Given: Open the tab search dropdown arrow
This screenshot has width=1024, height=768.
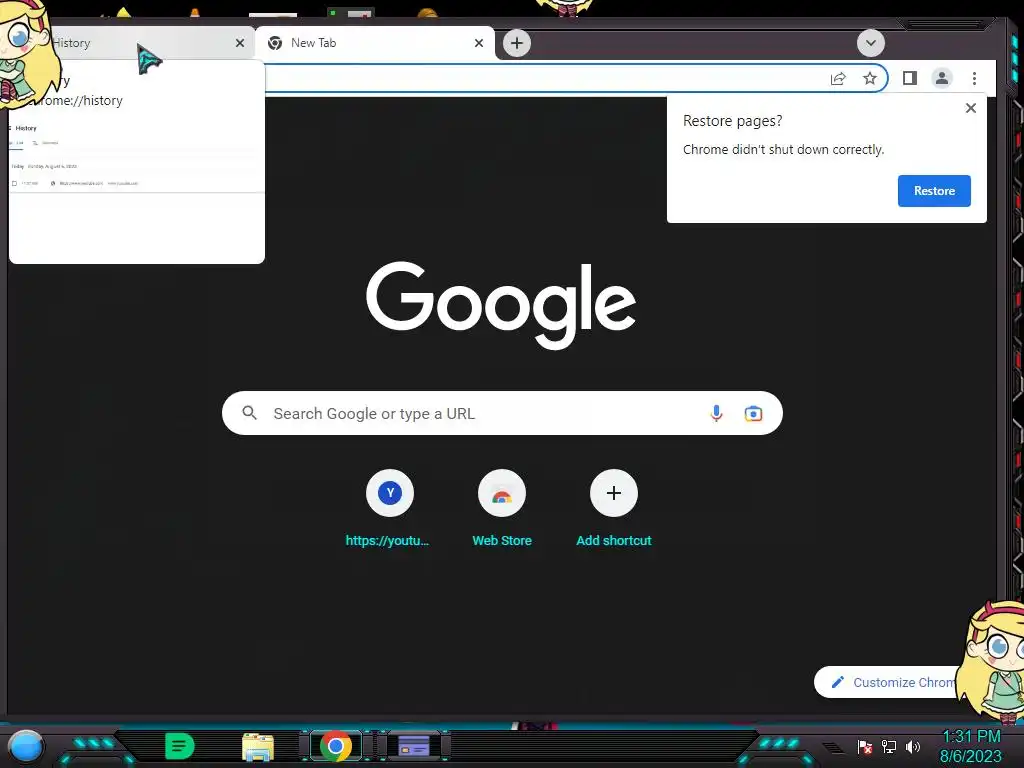Looking at the screenshot, I should [x=871, y=43].
